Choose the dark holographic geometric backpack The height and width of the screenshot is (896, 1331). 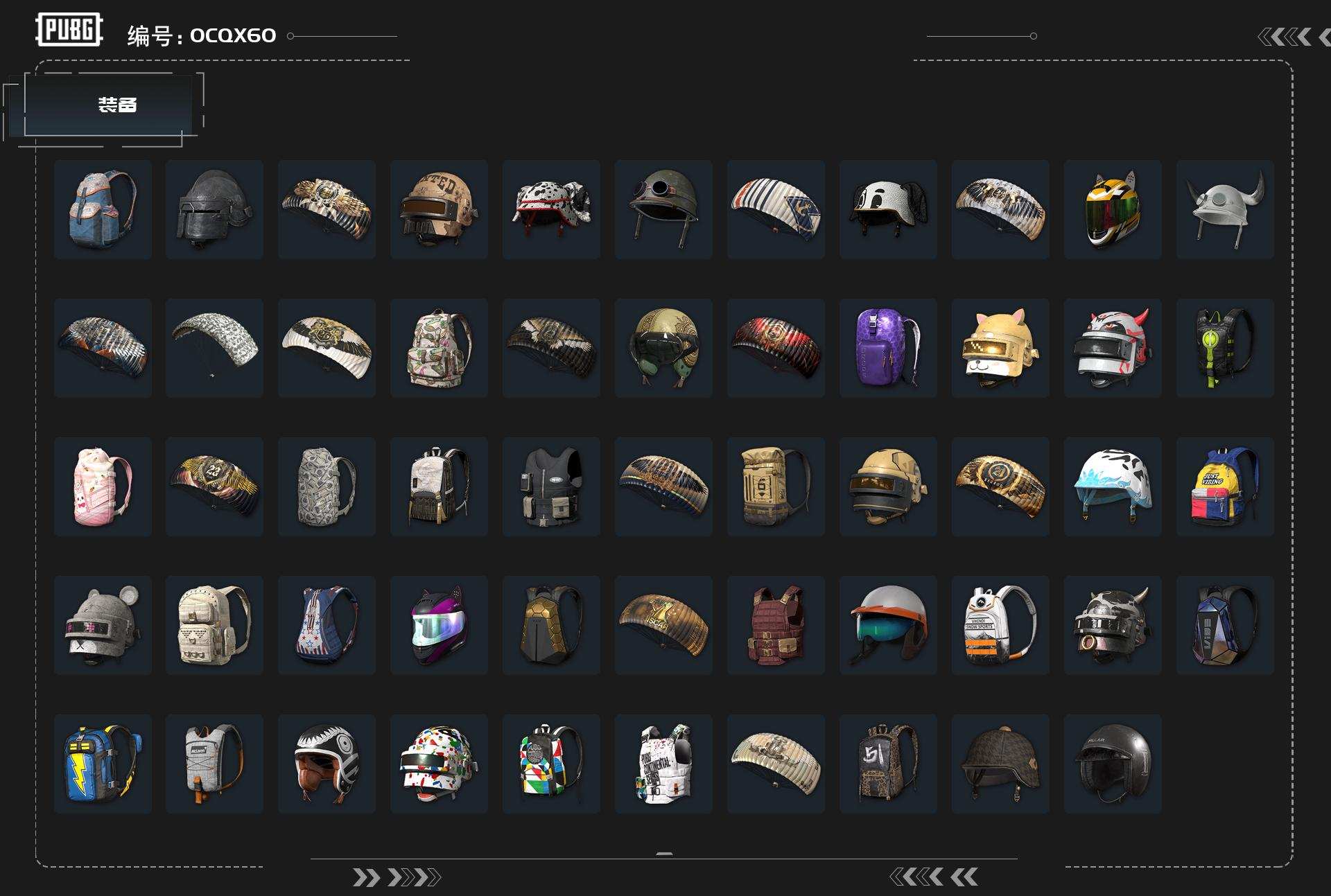pyautogui.click(x=1226, y=625)
